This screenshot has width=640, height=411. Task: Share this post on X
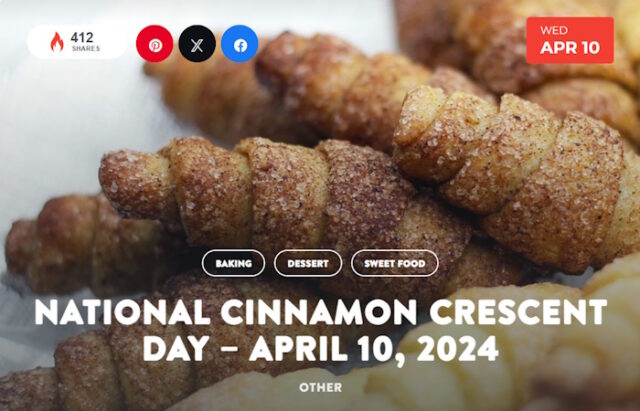(x=197, y=44)
